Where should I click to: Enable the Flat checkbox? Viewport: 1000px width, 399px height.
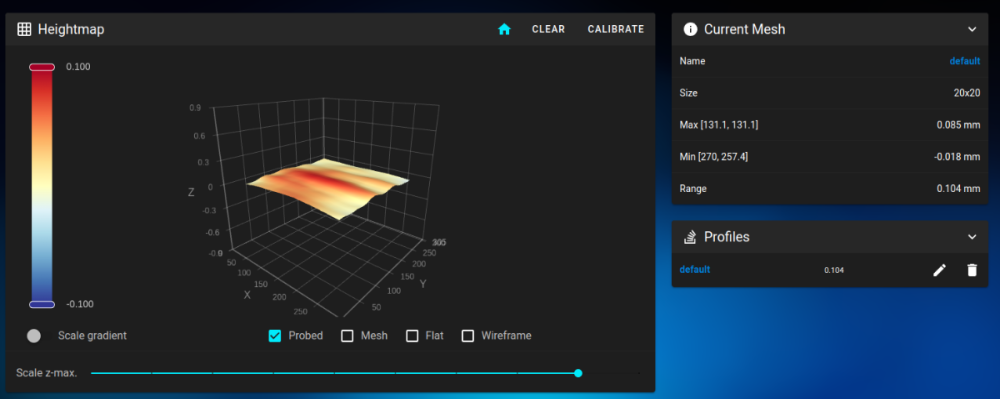pyautogui.click(x=412, y=336)
